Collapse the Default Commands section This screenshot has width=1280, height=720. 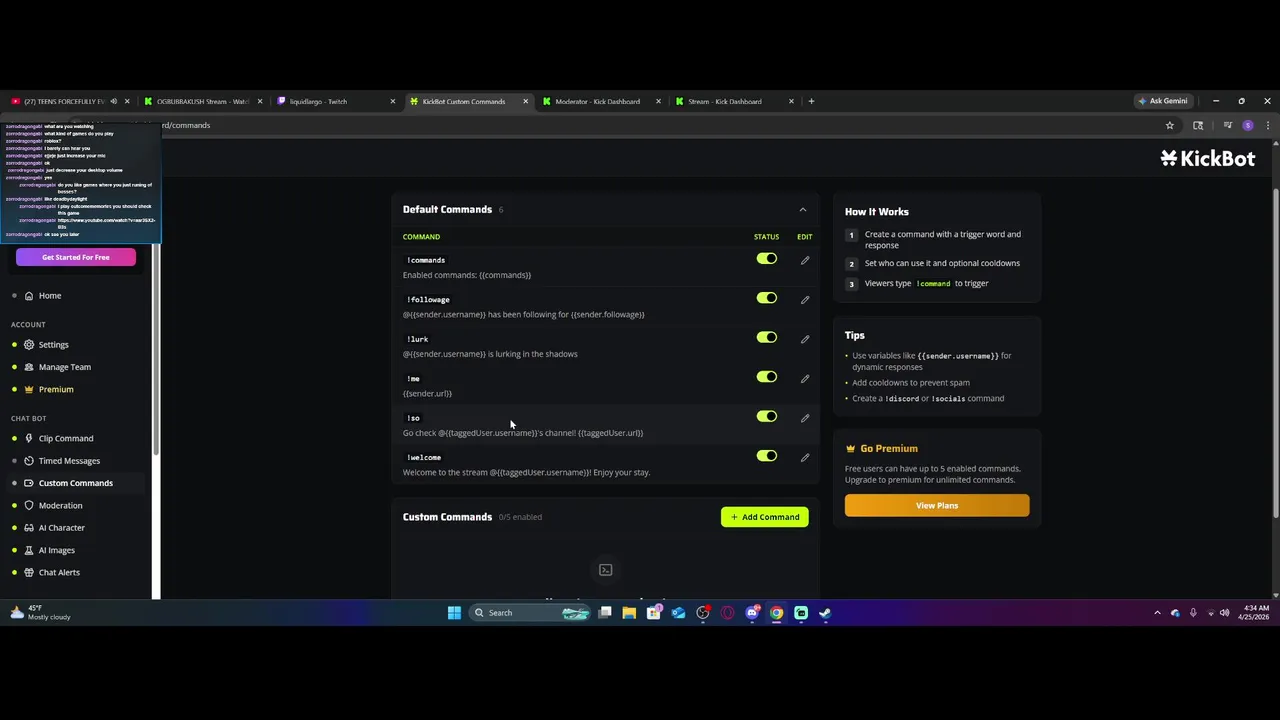point(802,210)
